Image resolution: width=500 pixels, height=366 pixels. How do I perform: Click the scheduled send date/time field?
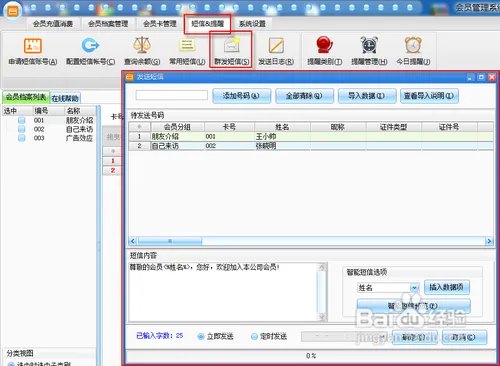click(343, 337)
